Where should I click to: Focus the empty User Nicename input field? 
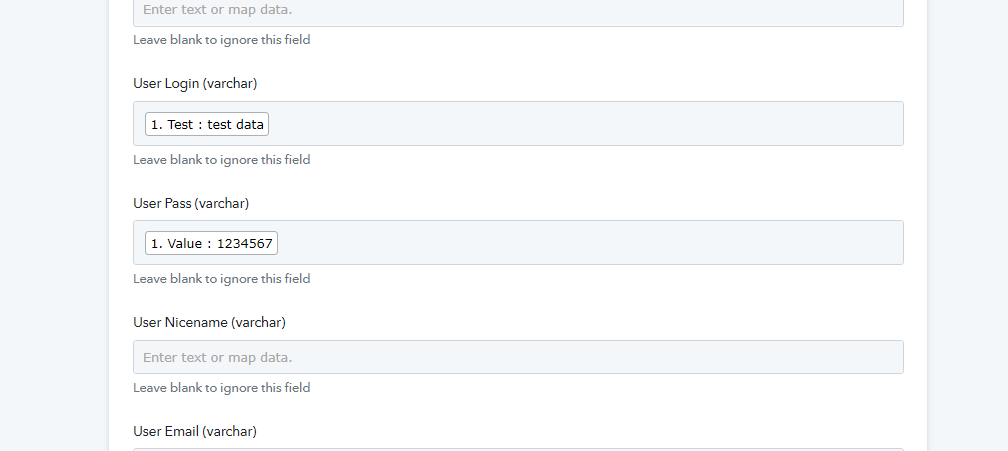coord(518,357)
